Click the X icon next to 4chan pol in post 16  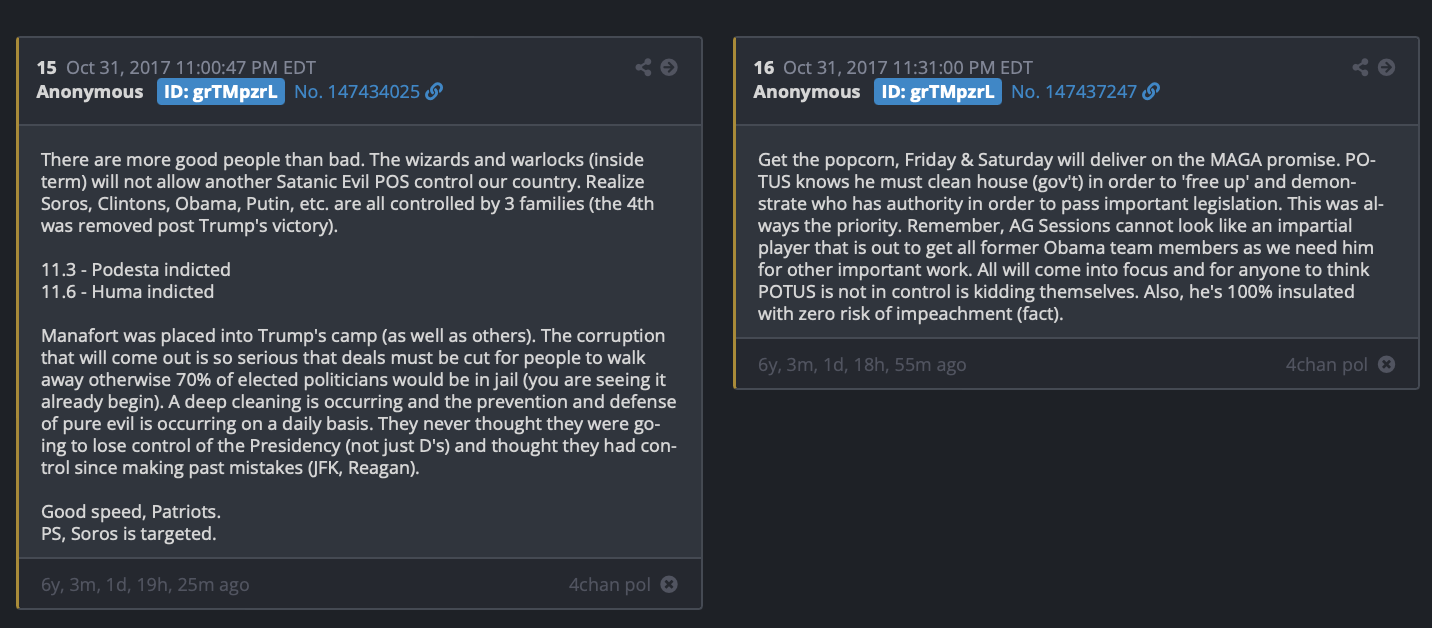click(x=1386, y=364)
